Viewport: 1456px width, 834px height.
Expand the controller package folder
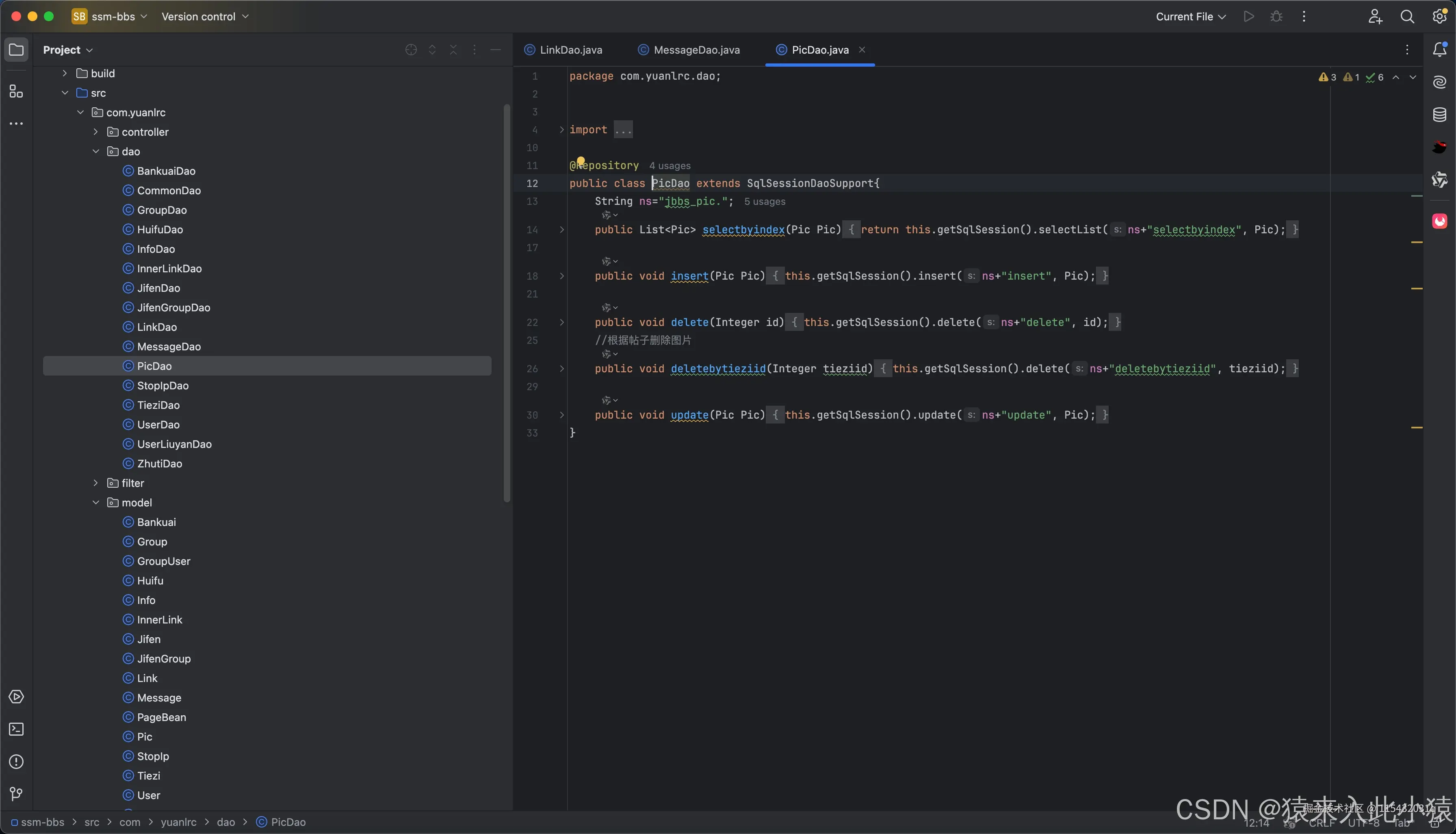[95, 132]
